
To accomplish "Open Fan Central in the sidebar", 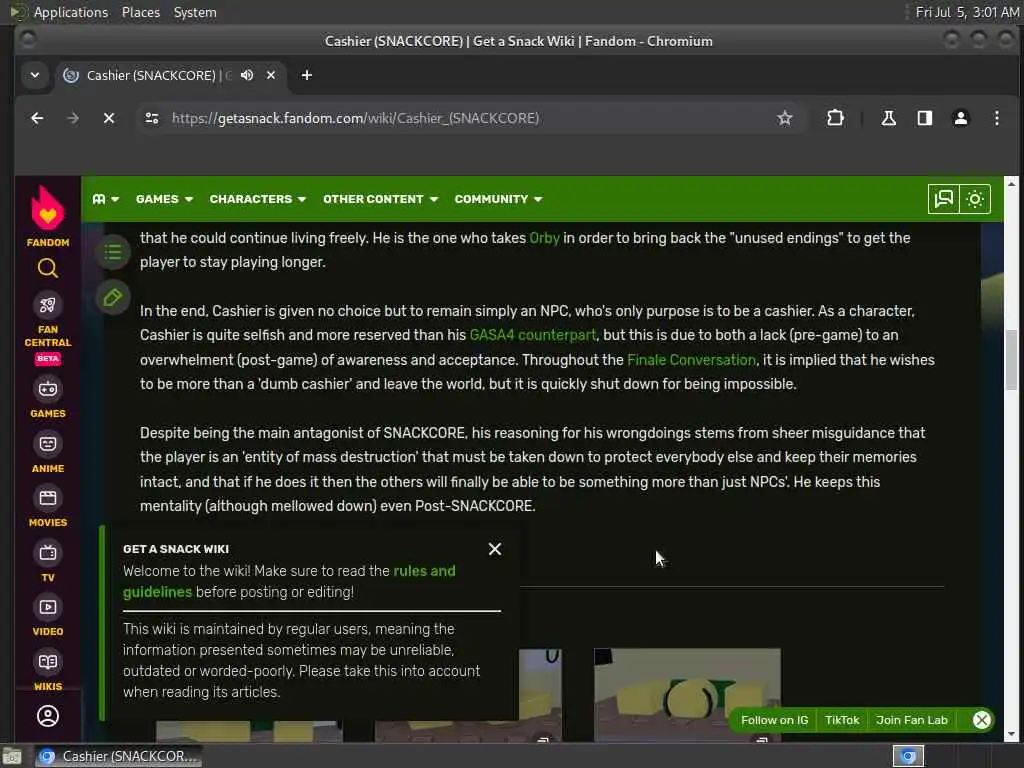I will 48,327.
